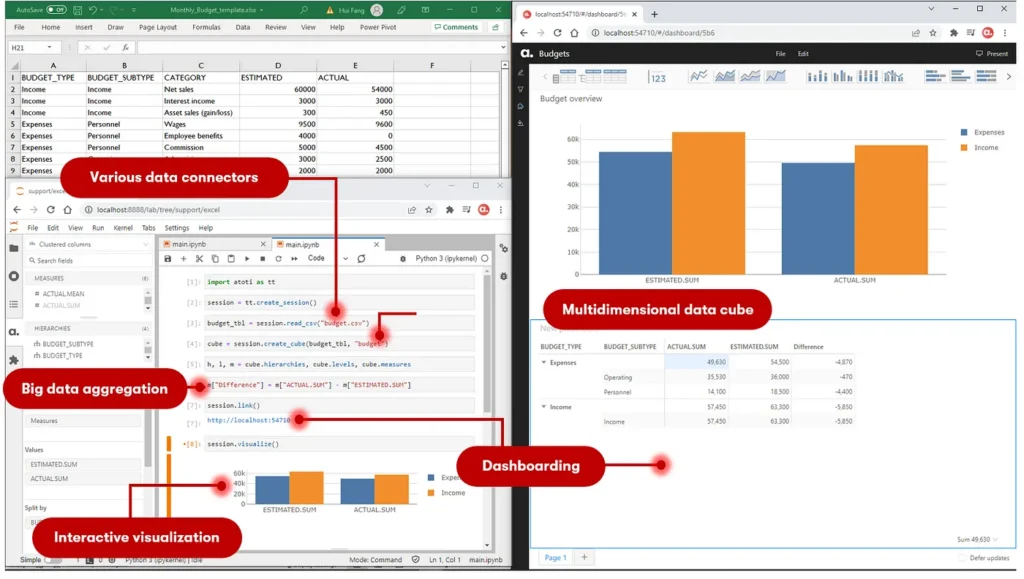Screen dimensions: 1024x579
Task: Click the notebook vertical scrollbar
Action: point(487,346)
